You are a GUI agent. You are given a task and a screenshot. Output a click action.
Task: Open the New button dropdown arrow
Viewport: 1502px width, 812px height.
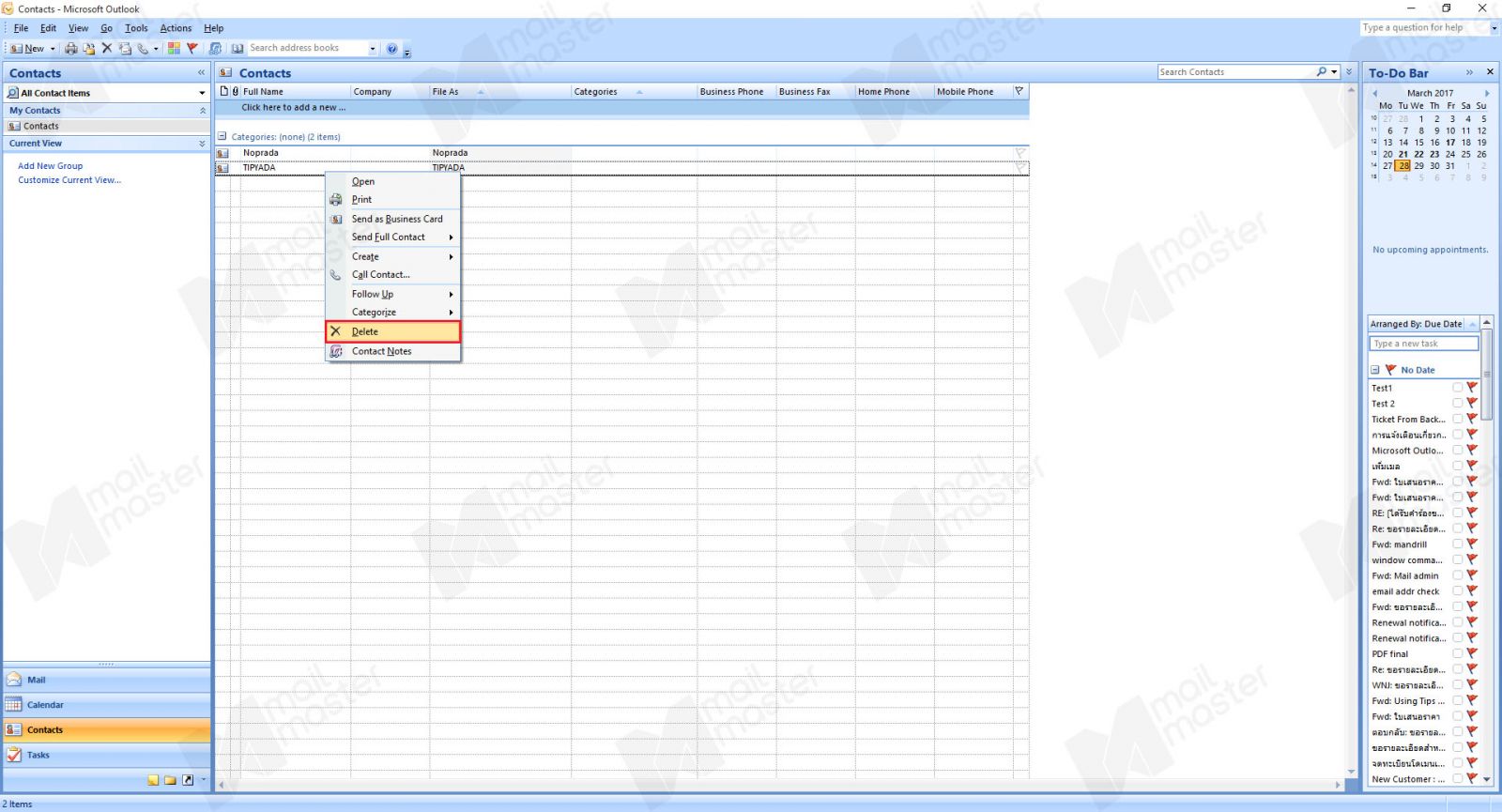[x=53, y=49]
